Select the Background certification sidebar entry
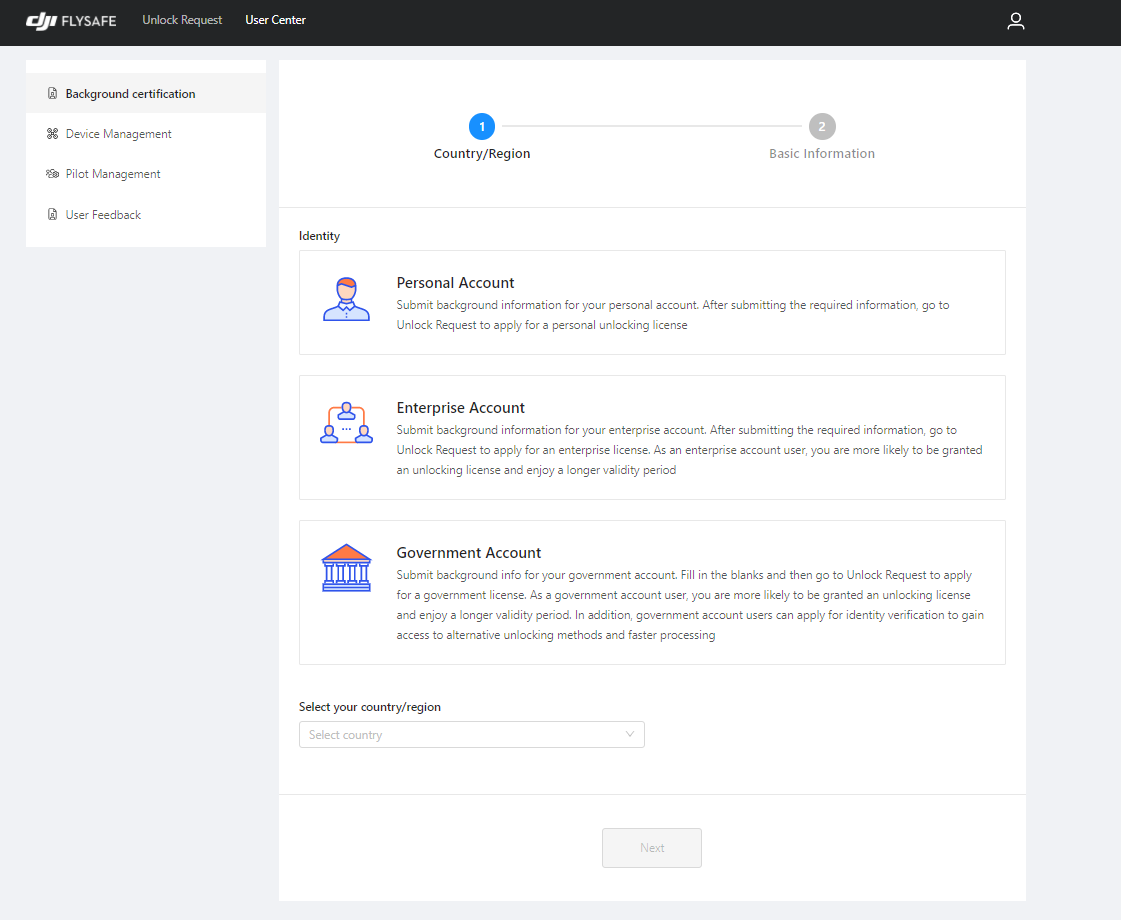 tap(128, 93)
